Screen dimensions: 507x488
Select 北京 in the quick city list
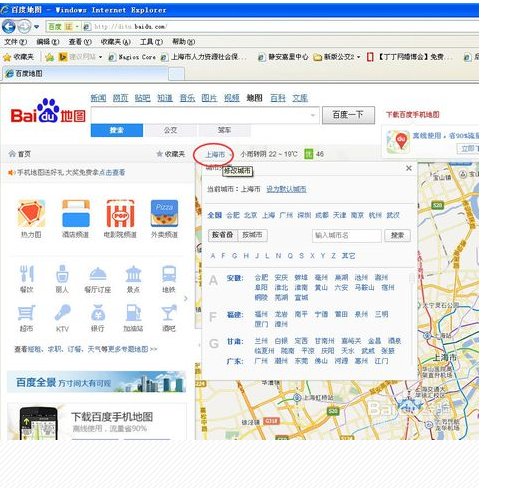pyautogui.click(x=250, y=215)
